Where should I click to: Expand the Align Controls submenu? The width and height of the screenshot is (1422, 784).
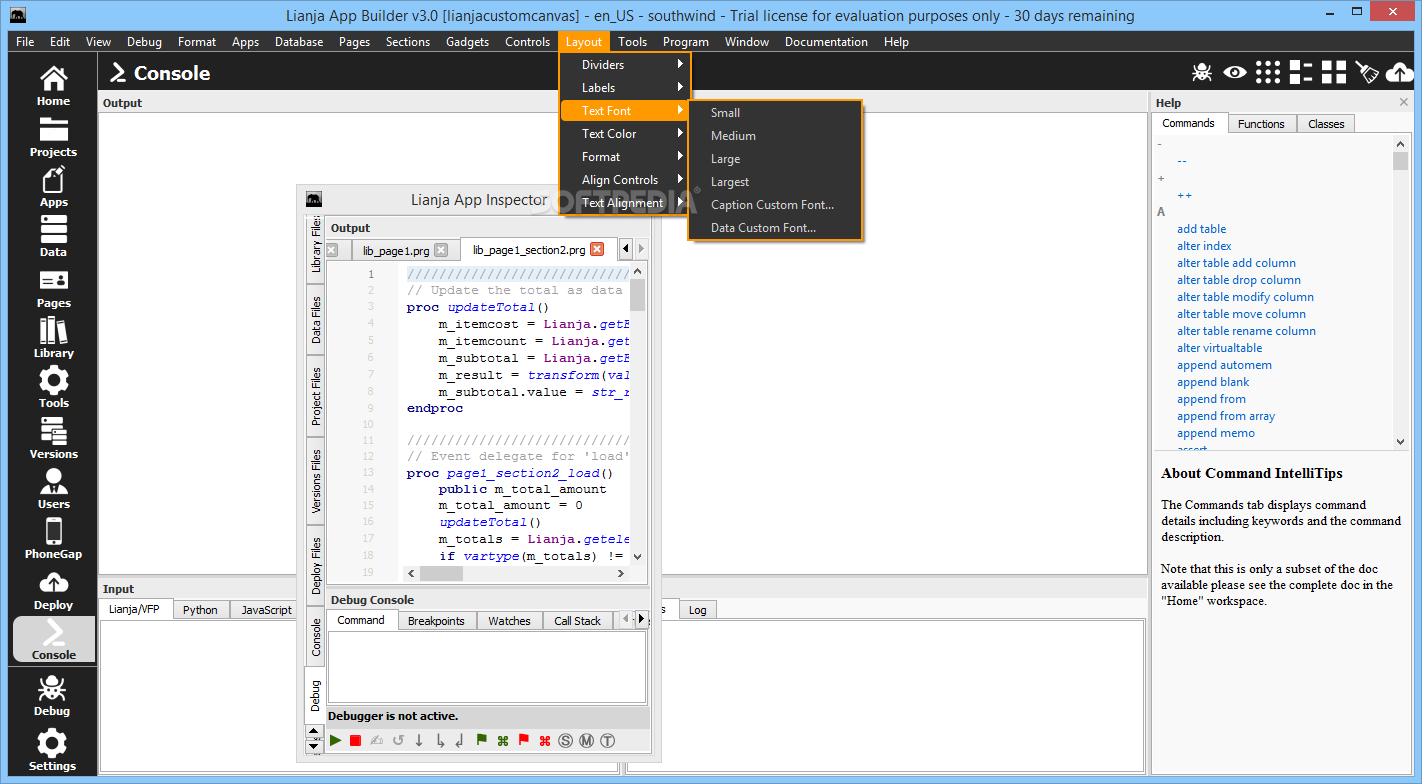[625, 180]
